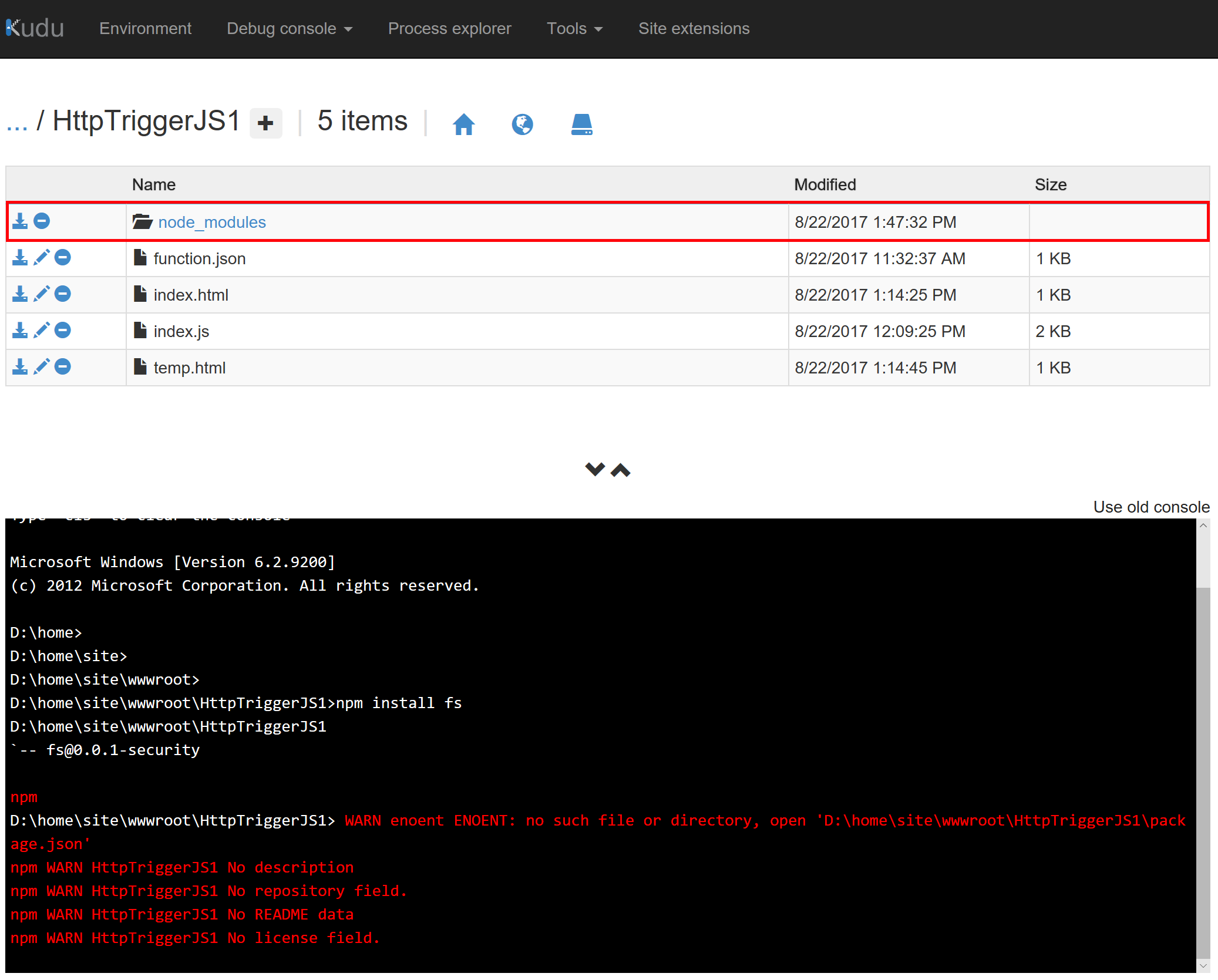
Task: Click the console scrollbar thumb
Action: pyautogui.click(x=1203, y=772)
